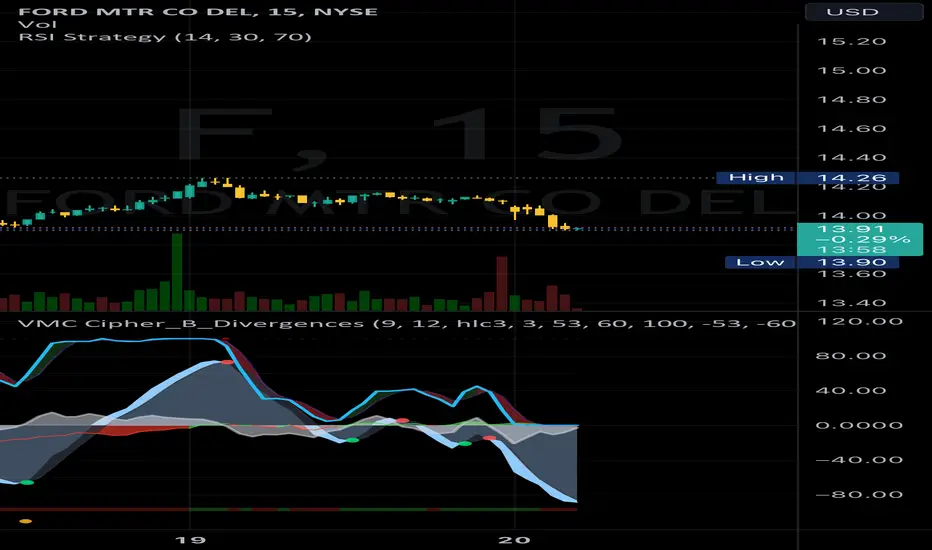Image resolution: width=932 pixels, height=550 pixels.
Task: Click the 14.60 price axis label
Action: 852,129
